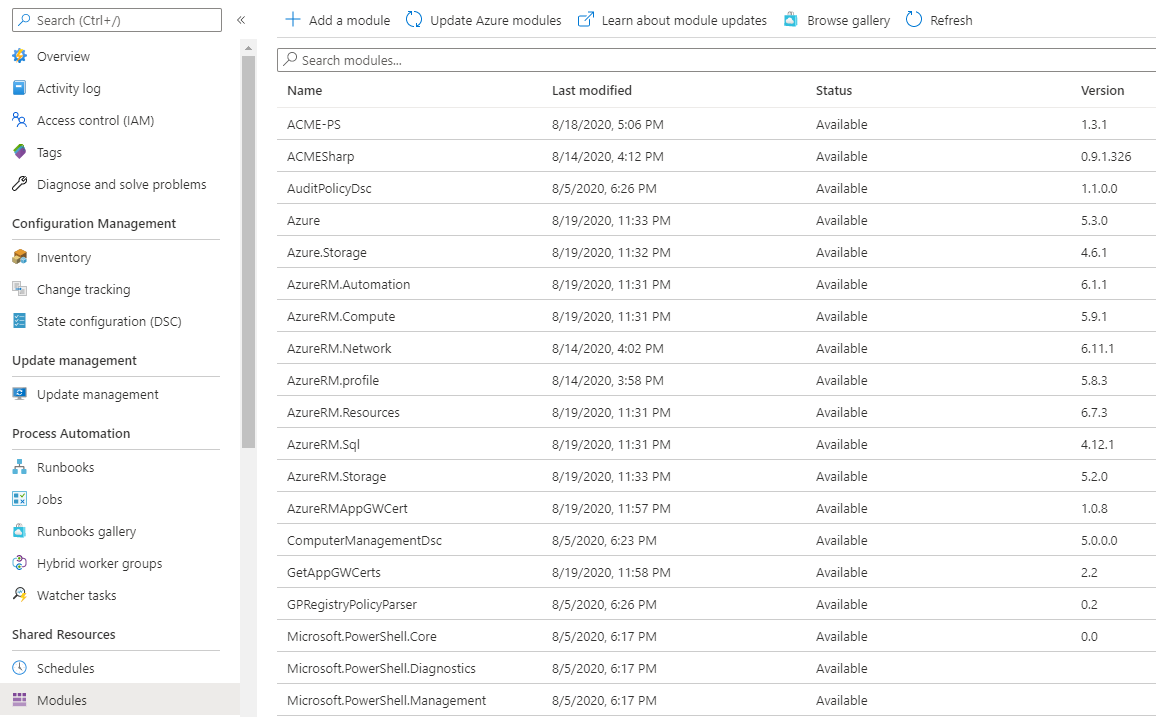This screenshot has height=717, width=1156.
Task: Sort by the Version column header
Action: pyautogui.click(x=1102, y=90)
